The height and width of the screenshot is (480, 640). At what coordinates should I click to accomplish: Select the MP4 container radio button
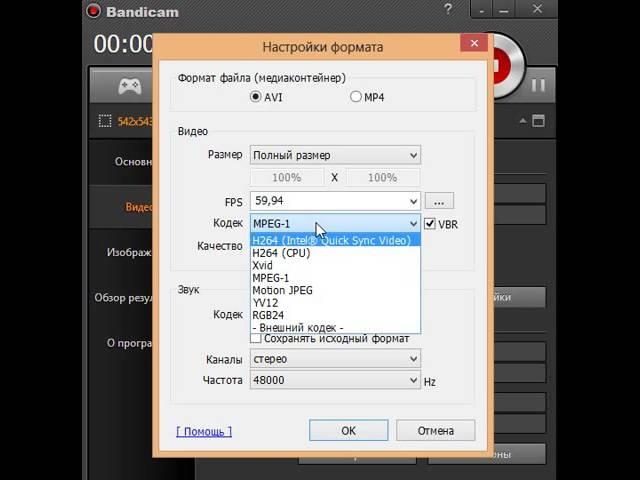pos(356,97)
